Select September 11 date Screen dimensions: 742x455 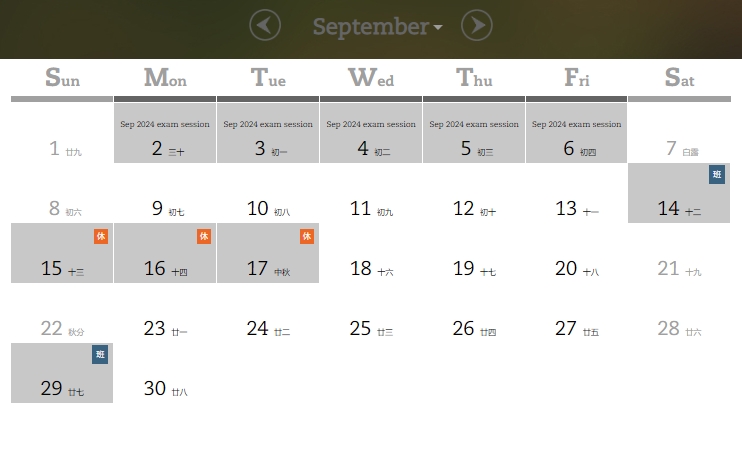click(x=371, y=209)
